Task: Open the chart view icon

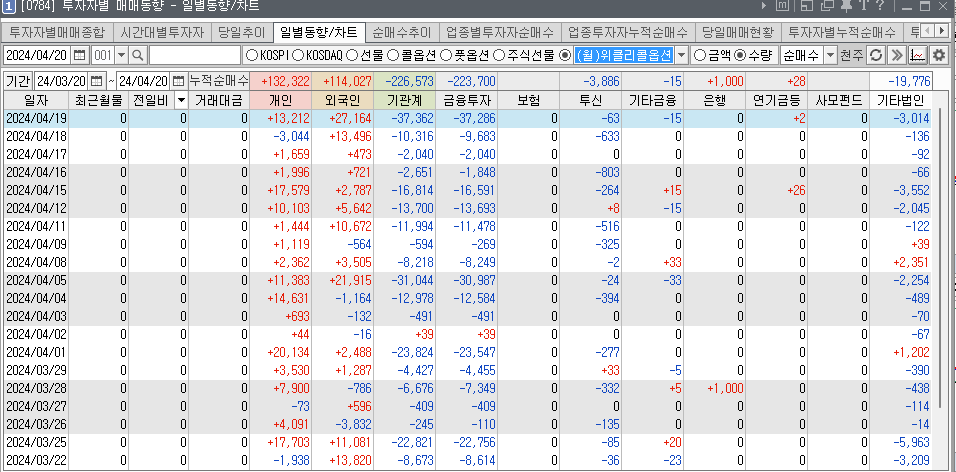Action: (x=917, y=54)
